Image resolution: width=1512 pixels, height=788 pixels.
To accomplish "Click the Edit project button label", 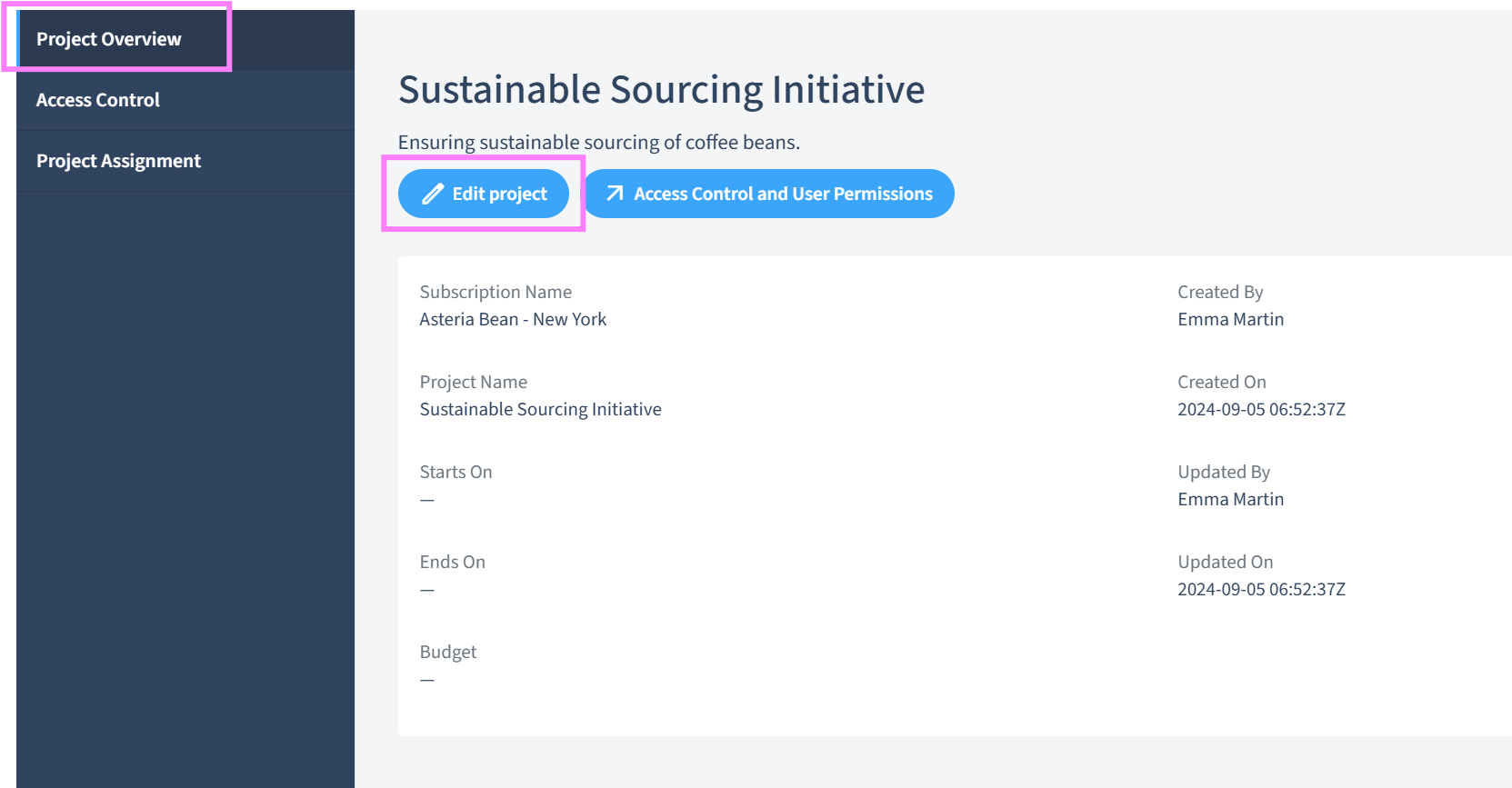I will pyautogui.click(x=500, y=194).
